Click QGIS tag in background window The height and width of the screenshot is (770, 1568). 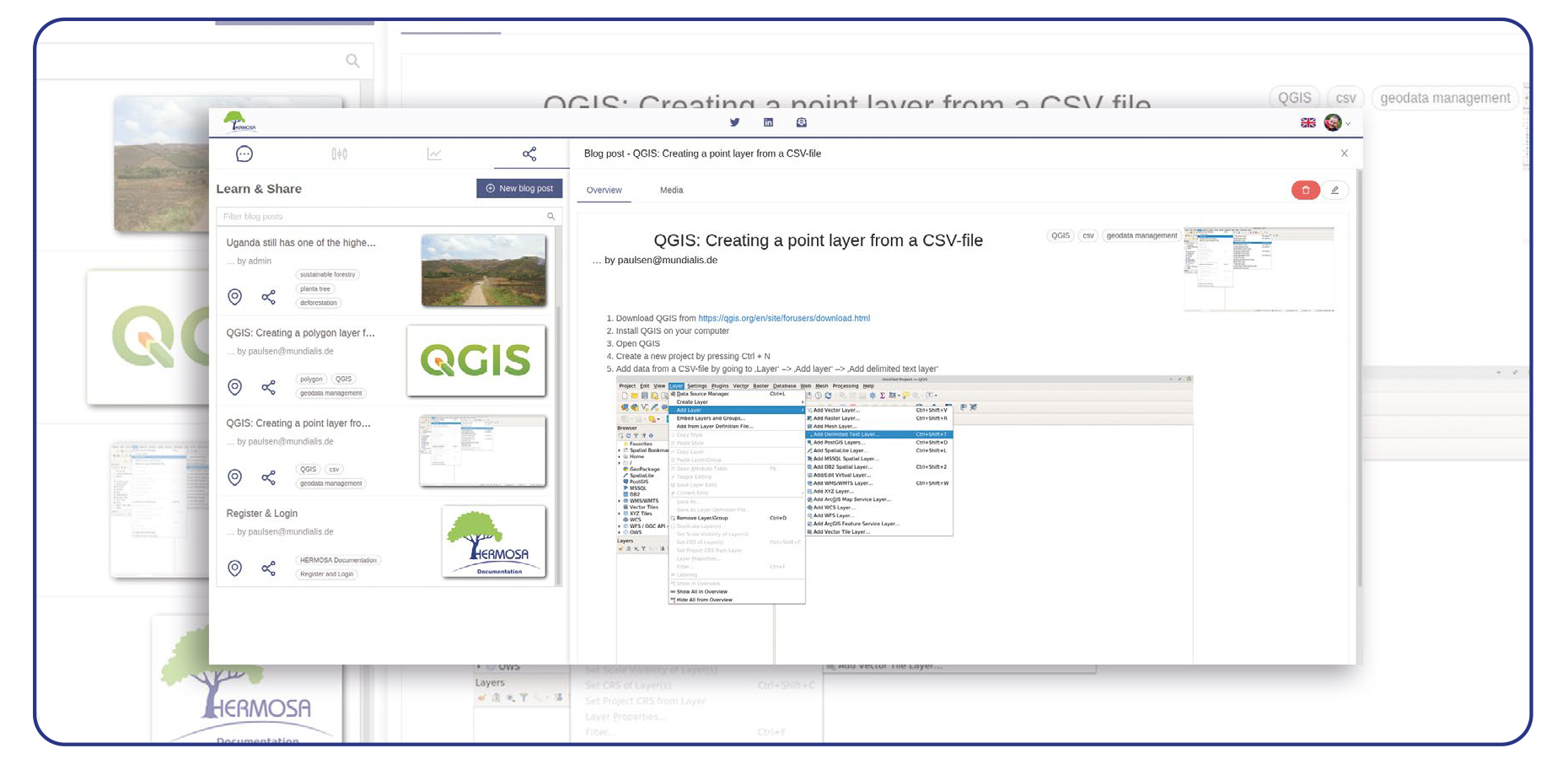click(x=1294, y=98)
